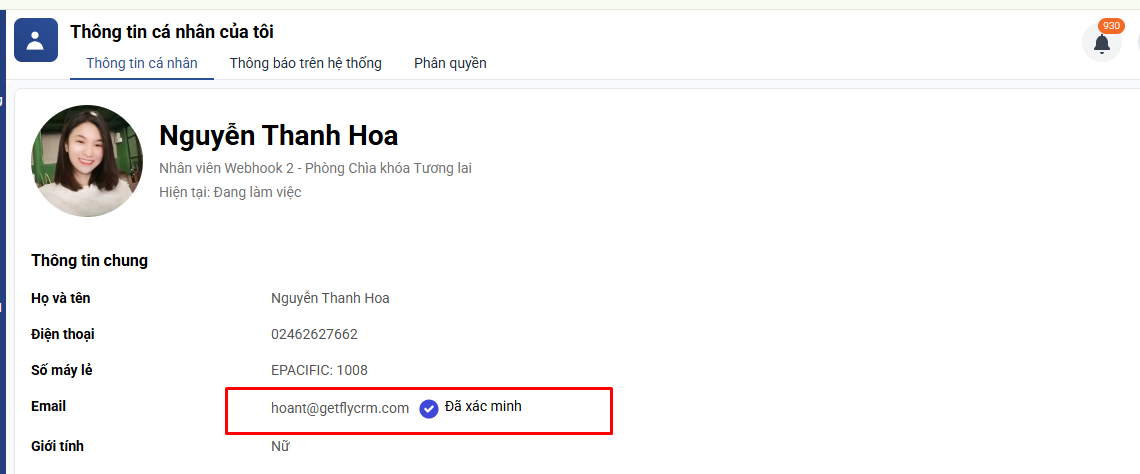Click the page title Thông tin cá nhân của tôi
1140x474 pixels.
click(x=172, y=32)
